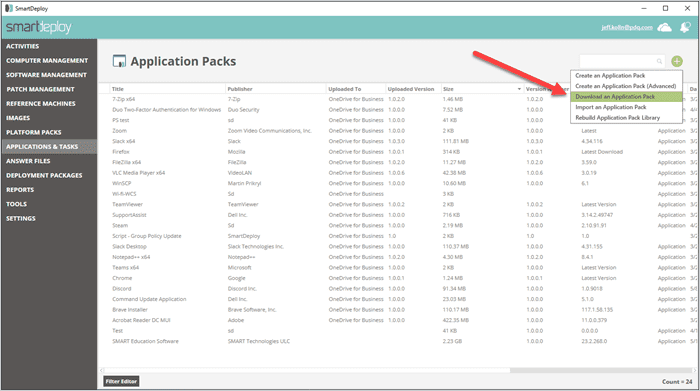Click the SMART Technologies ULC publisher cell

[x=259, y=341]
